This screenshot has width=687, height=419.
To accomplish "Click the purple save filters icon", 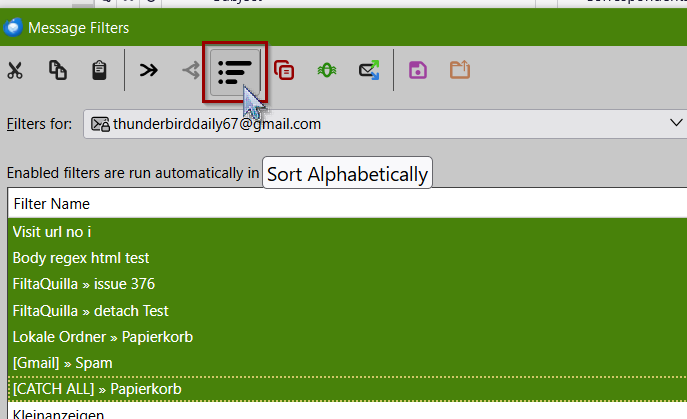I will coord(418,70).
